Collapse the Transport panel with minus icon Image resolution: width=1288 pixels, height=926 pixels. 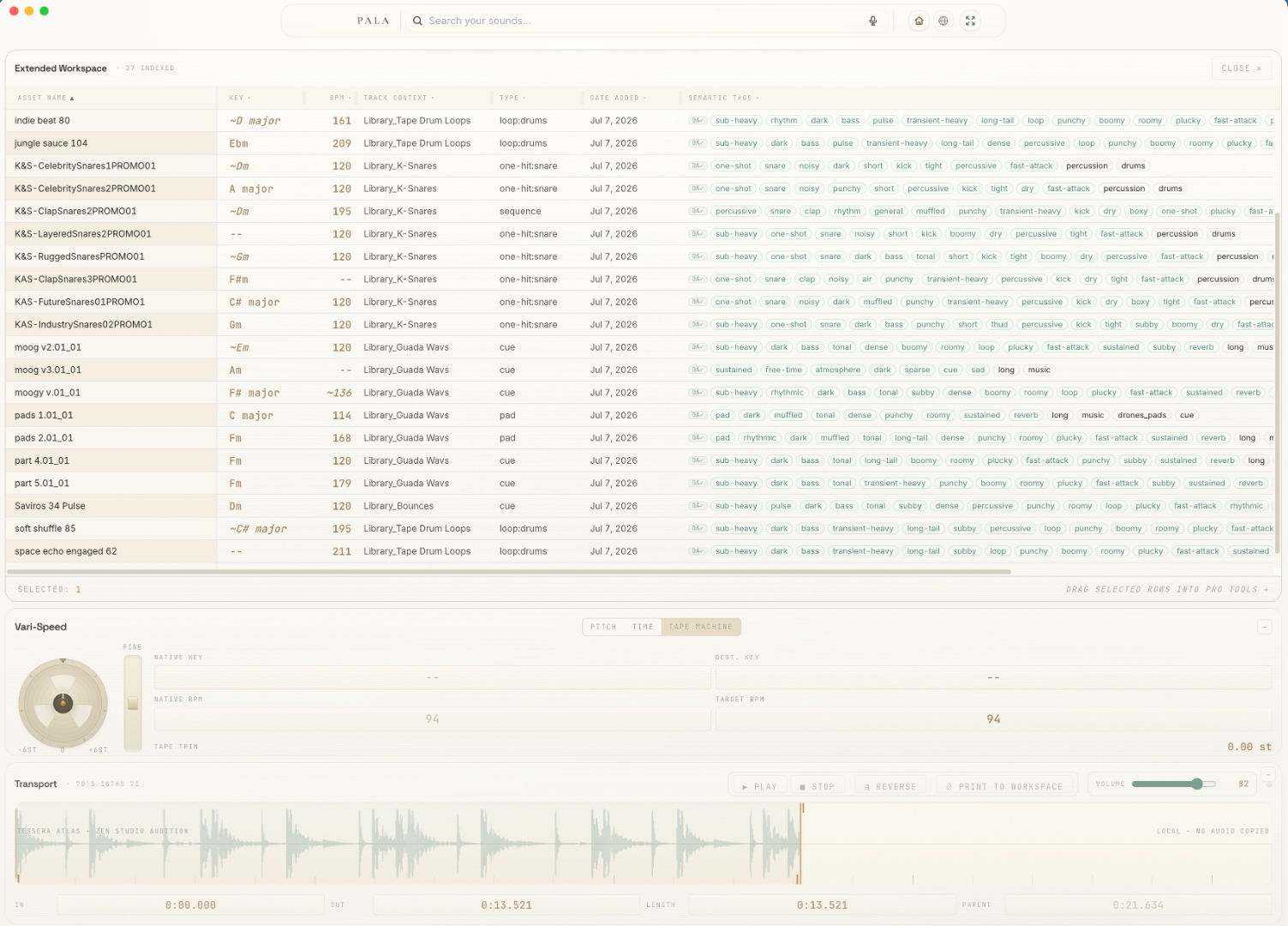(1269, 774)
